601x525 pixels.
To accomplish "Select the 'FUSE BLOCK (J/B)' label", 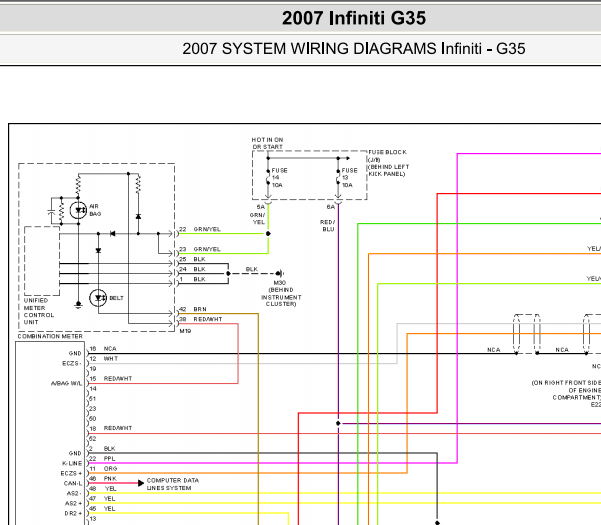I will [387, 156].
